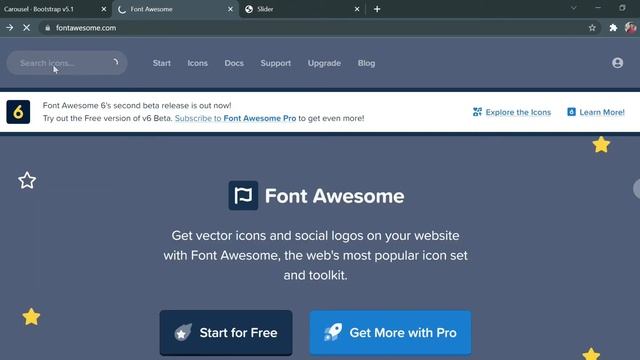Open the Chrome profile avatar
Image resolution: width=640 pixels, height=360 pixels.
click(x=630, y=28)
